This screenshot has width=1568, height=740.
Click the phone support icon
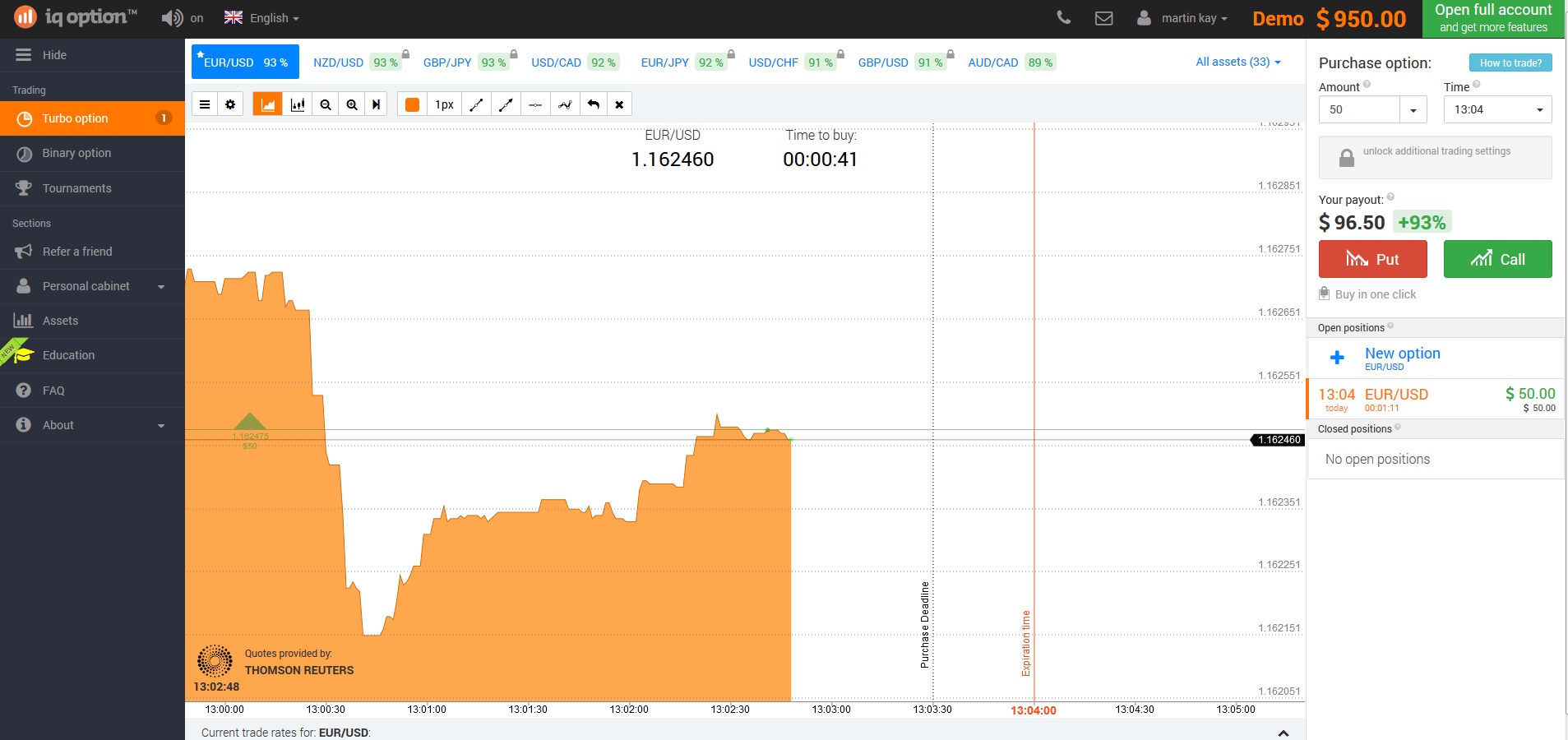pyautogui.click(x=1063, y=17)
